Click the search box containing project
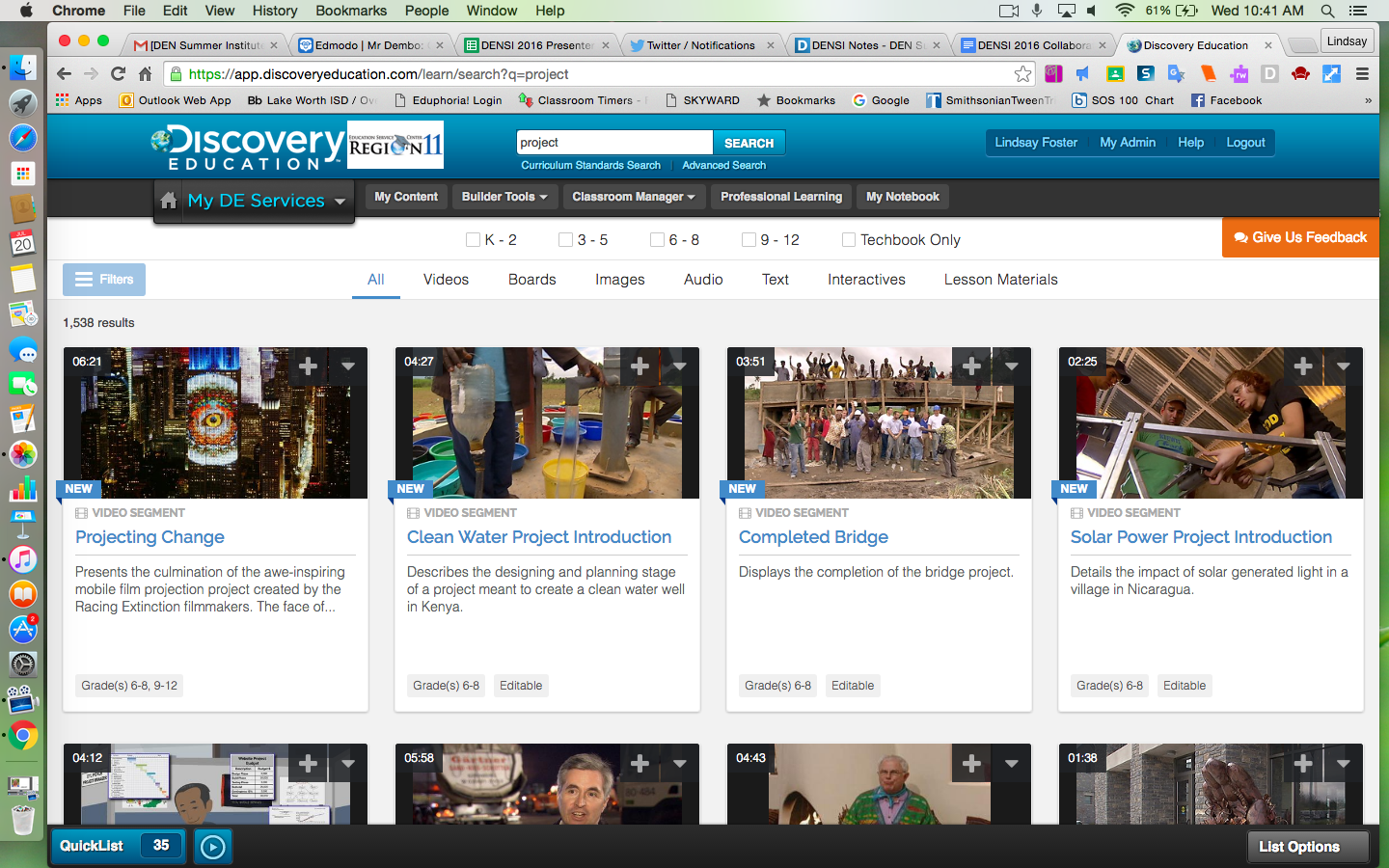 point(614,143)
